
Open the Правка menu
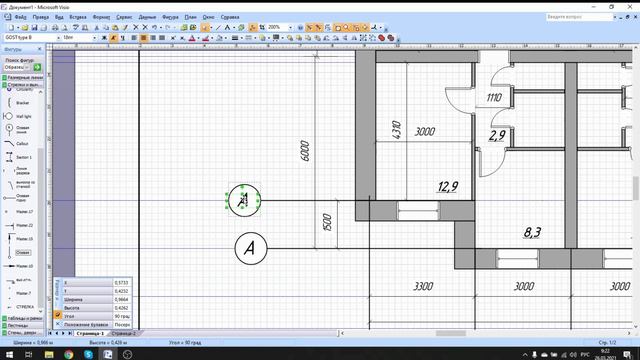pos(40,17)
